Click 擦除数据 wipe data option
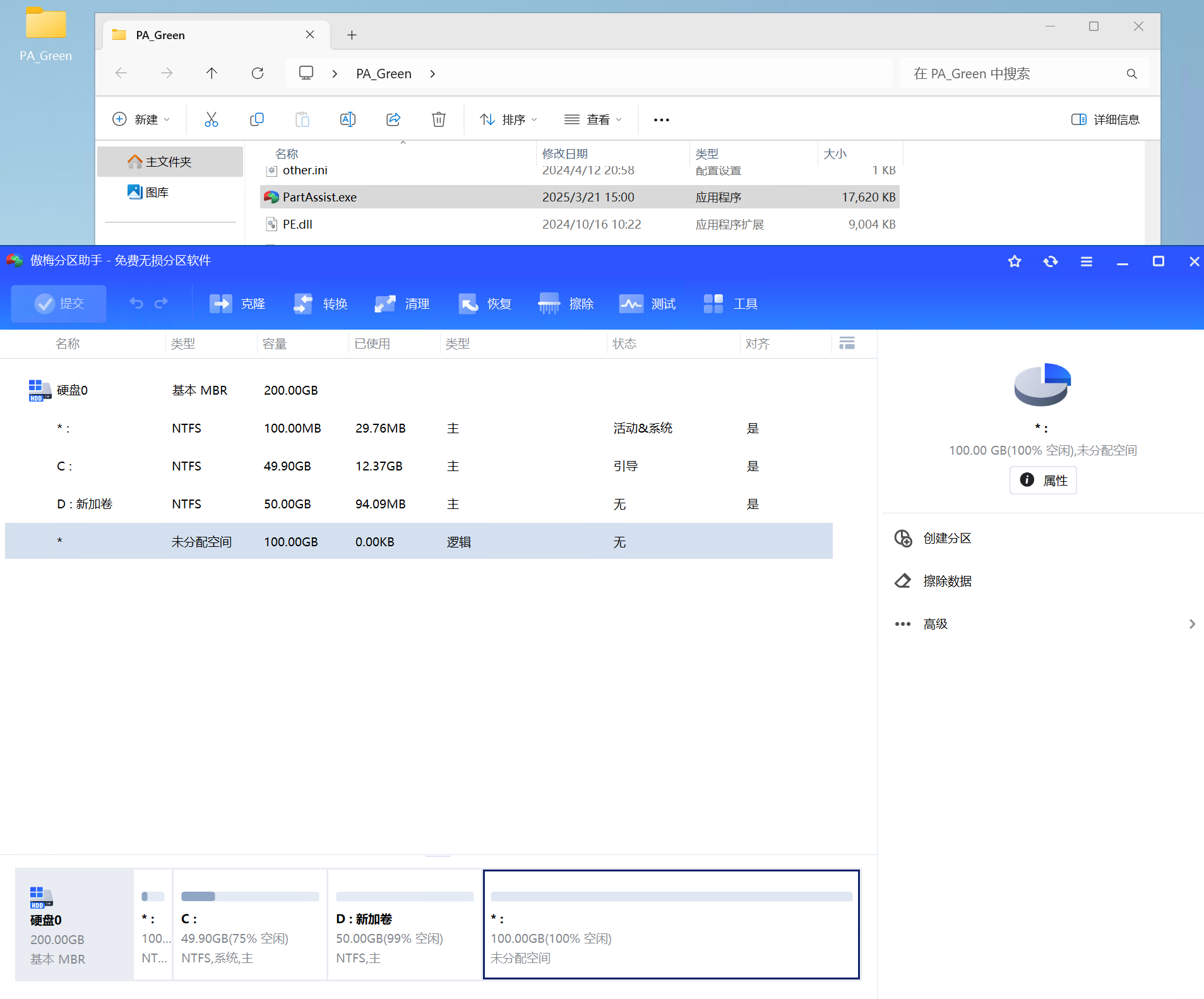Viewport: 1204px width, 999px height. click(933, 581)
